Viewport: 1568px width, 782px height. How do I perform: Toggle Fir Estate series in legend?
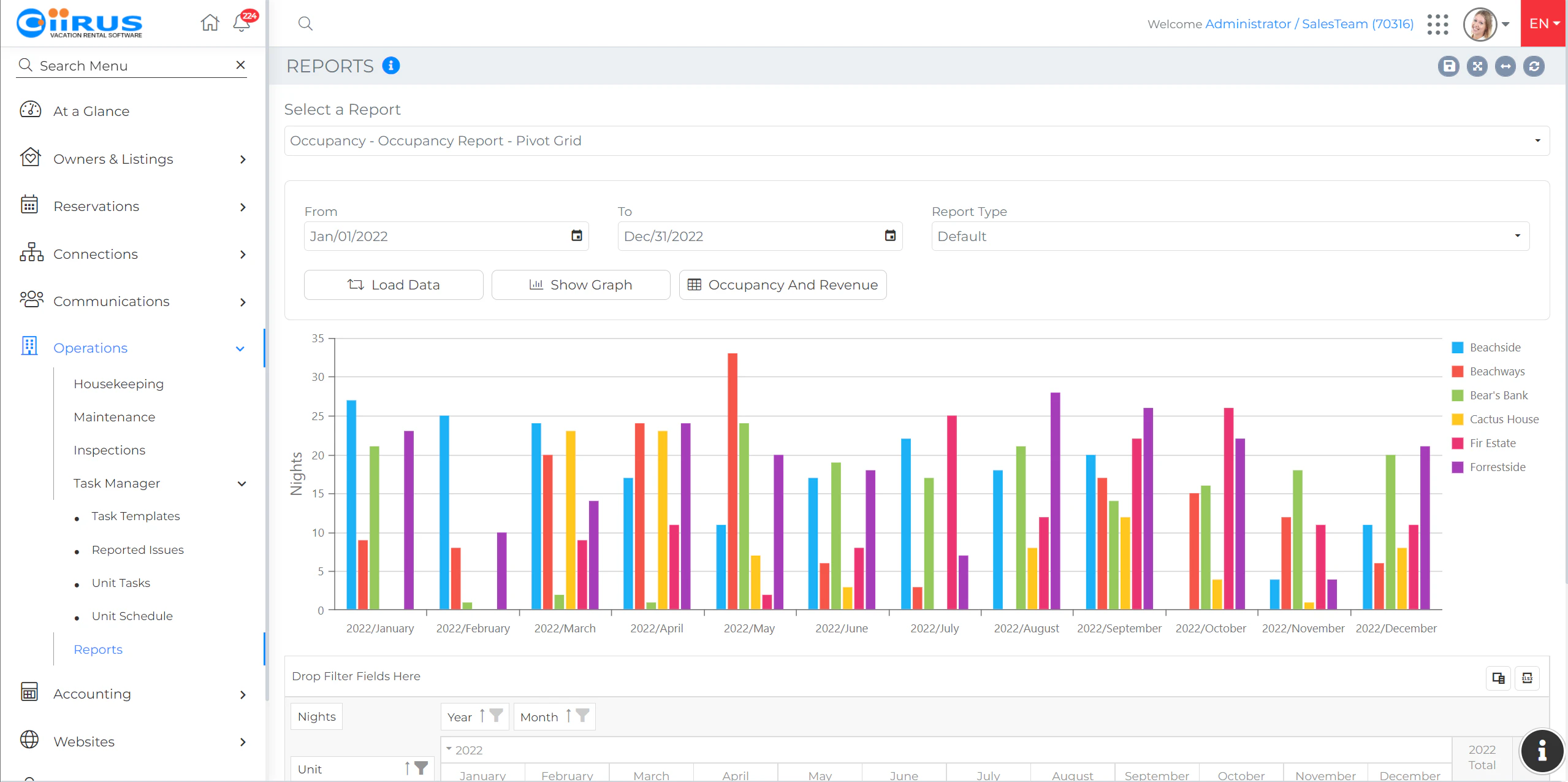1491,443
